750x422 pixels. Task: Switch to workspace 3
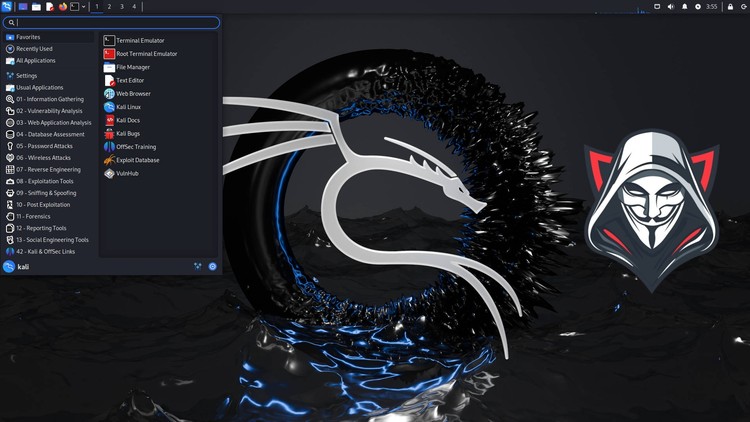click(x=122, y=6)
